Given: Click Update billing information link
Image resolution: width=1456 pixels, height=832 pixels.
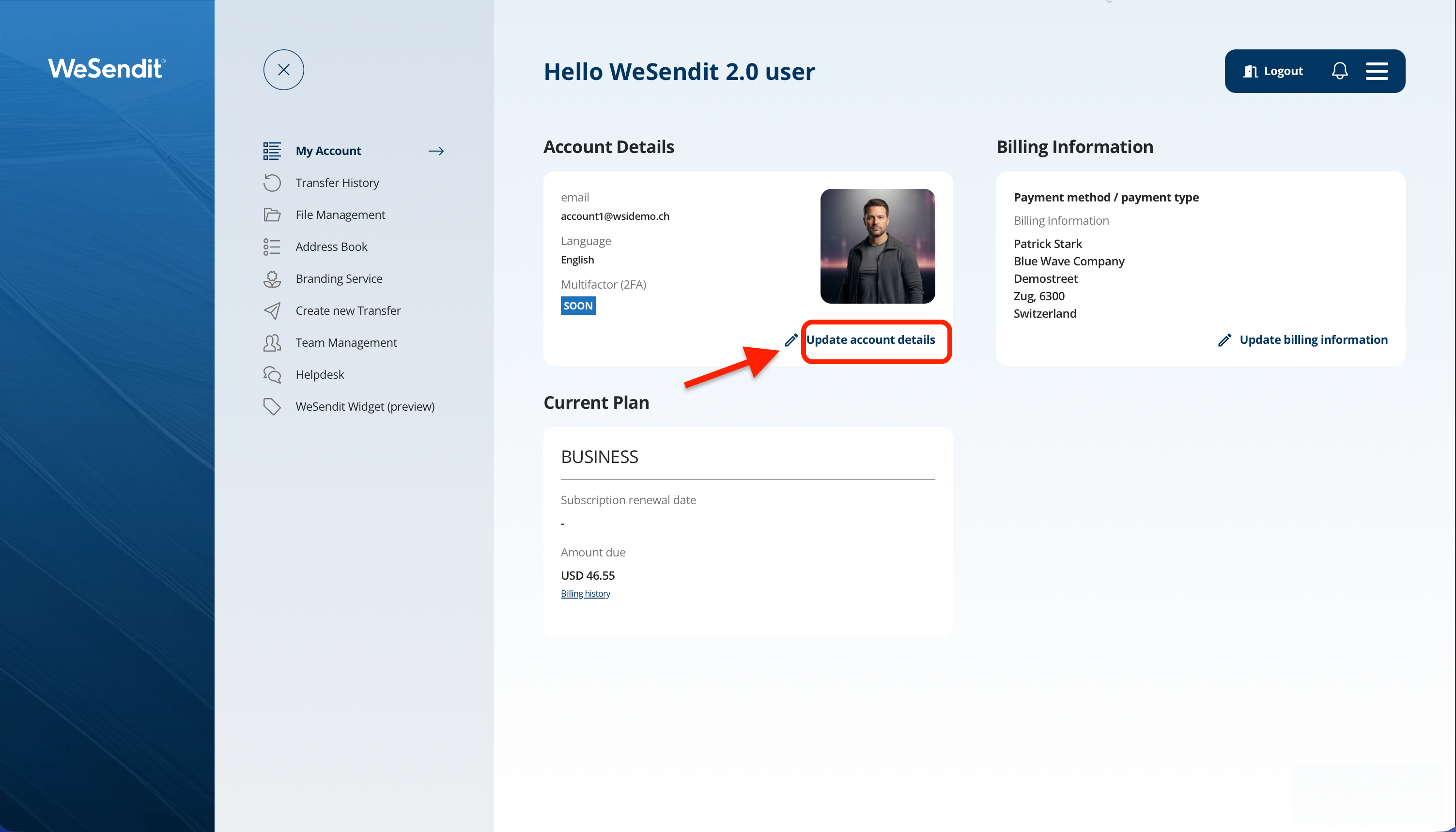Looking at the screenshot, I should 1313,340.
